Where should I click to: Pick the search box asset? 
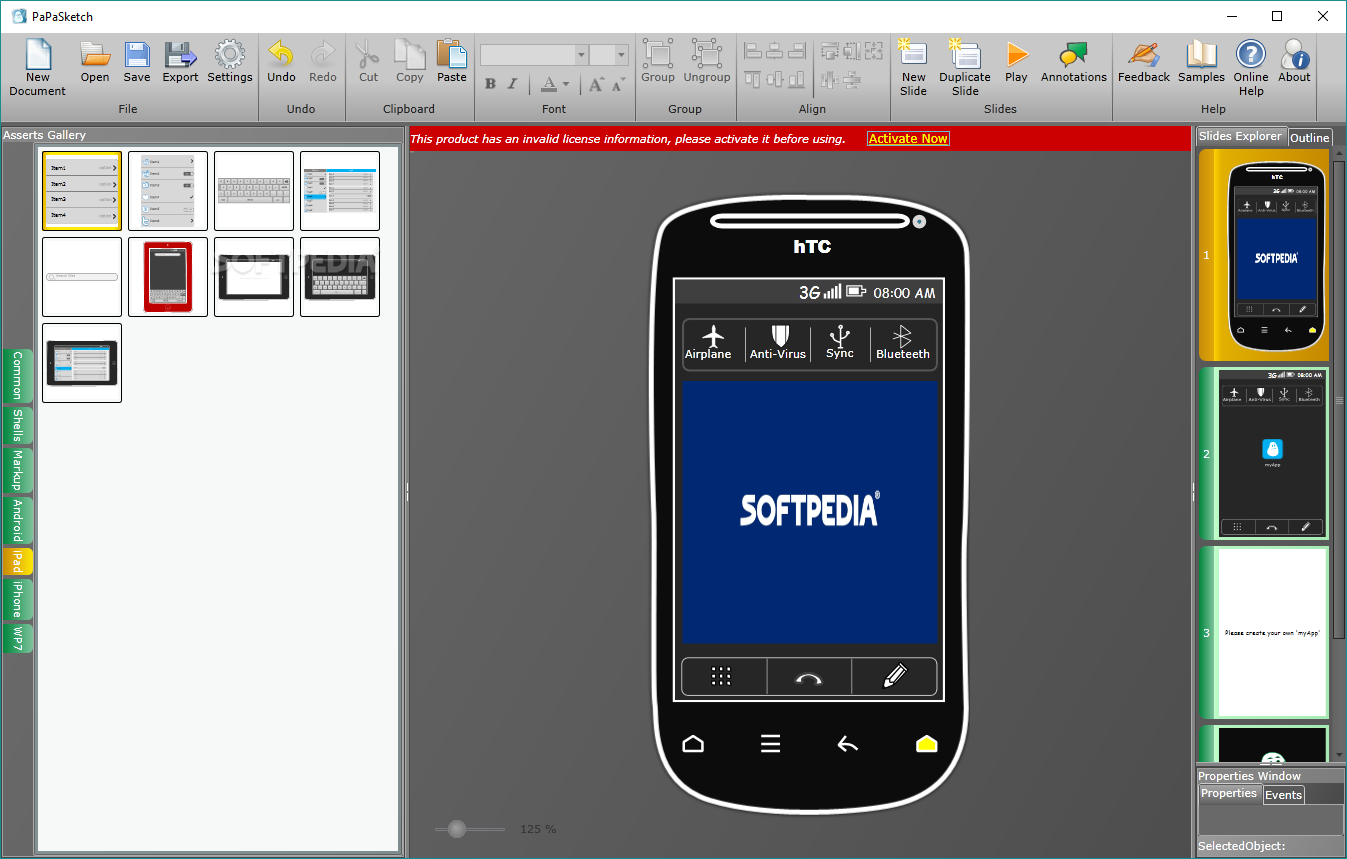pyautogui.click(x=82, y=277)
